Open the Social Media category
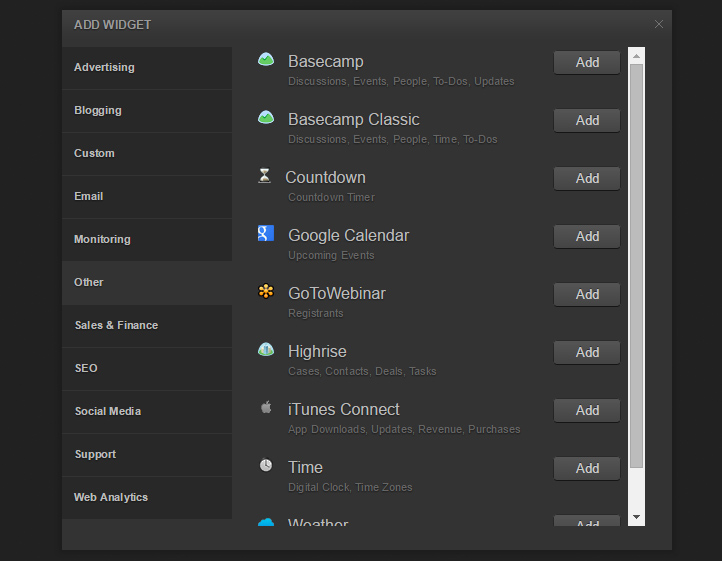Viewport: 722px width, 561px height. 147,412
